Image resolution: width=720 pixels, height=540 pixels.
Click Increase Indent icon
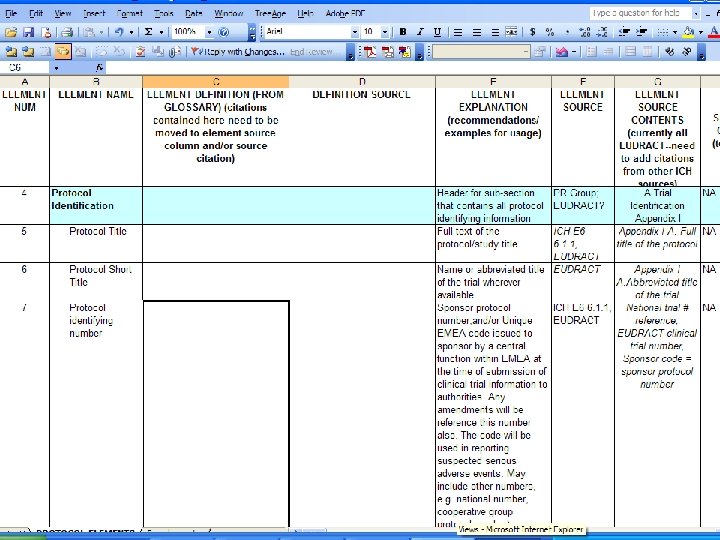click(x=641, y=32)
